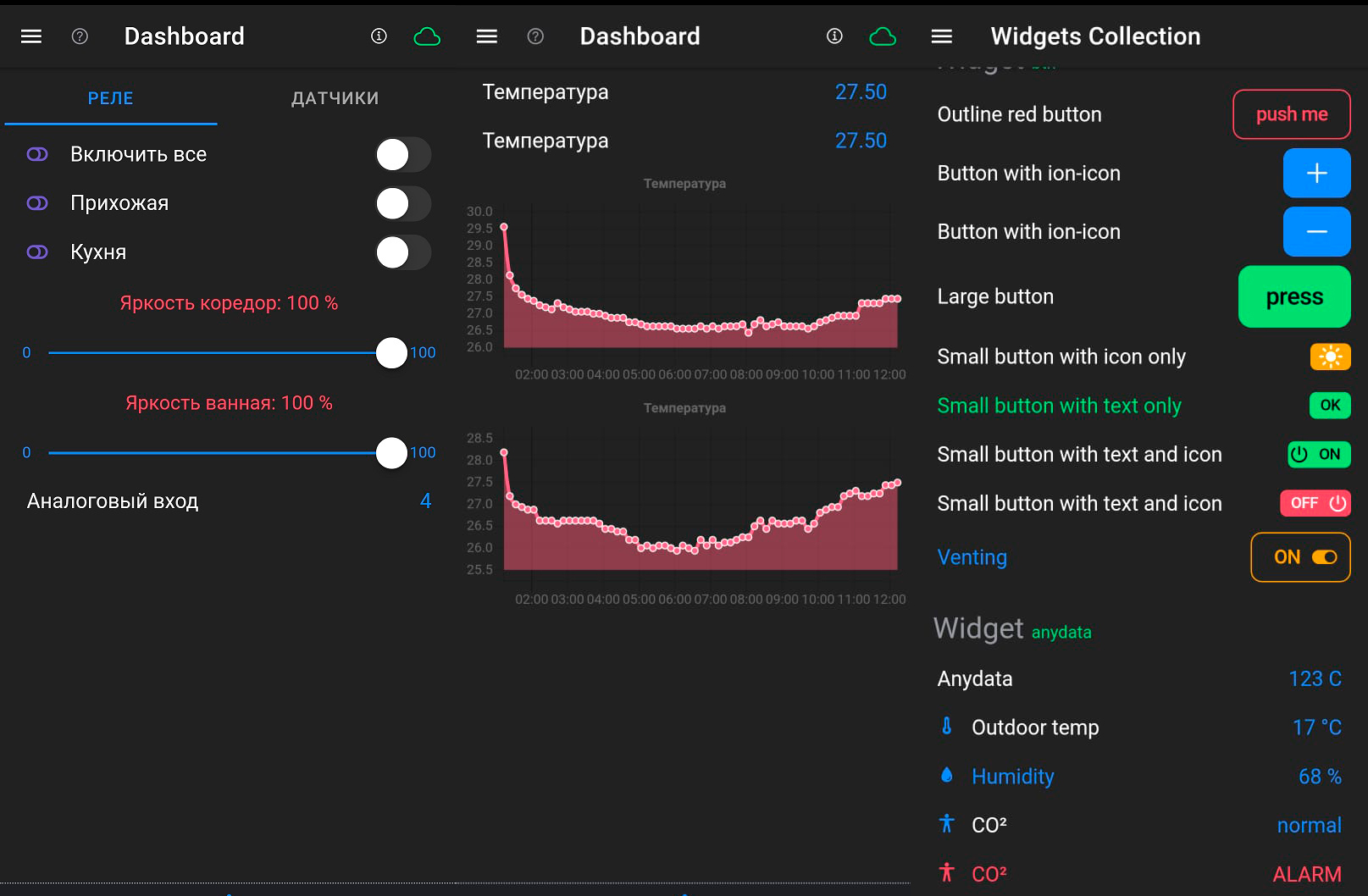The width and height of the screenshot is (1368, 896).
Task: Select the РЕЛЕ tab
Action: 111,98
